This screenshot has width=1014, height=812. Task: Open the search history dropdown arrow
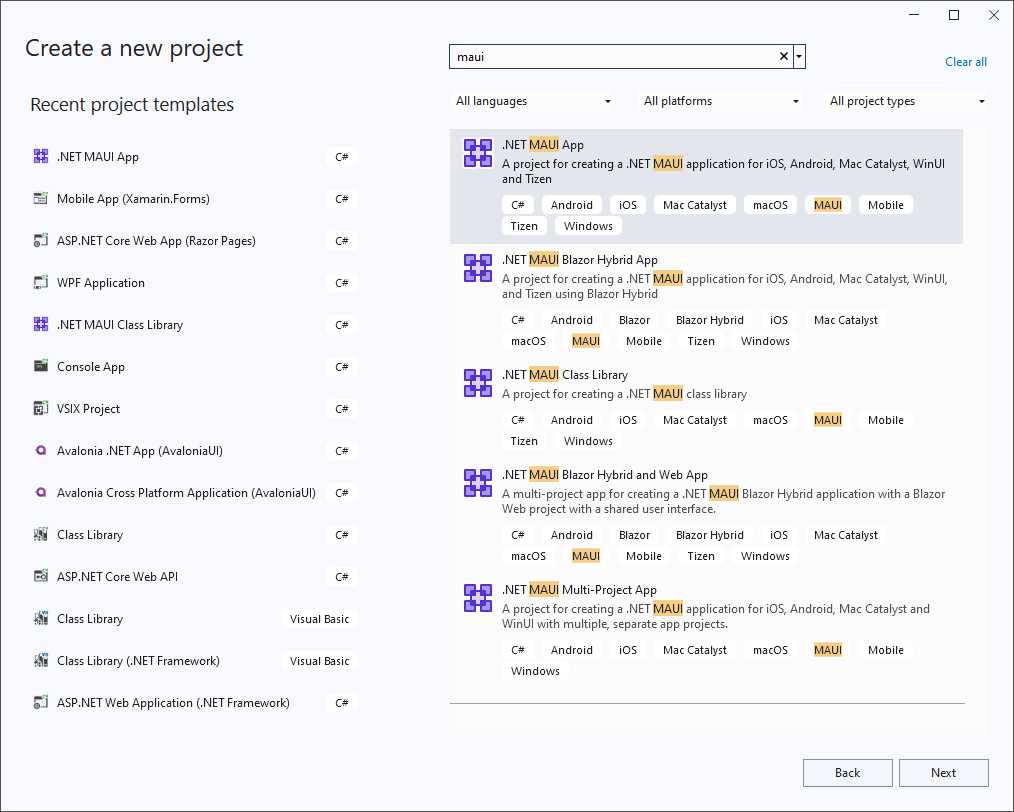[799, 57]
